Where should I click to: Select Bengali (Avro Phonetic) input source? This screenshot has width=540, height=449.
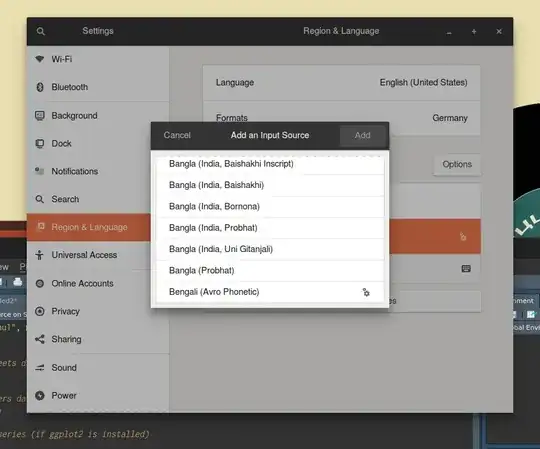coord(270,292)
